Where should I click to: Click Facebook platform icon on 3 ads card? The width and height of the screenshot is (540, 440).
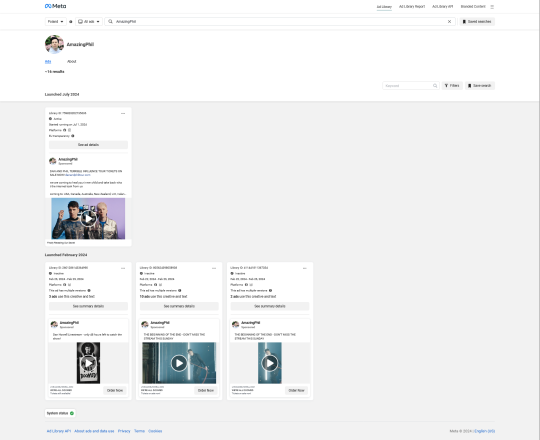[64, 285]
